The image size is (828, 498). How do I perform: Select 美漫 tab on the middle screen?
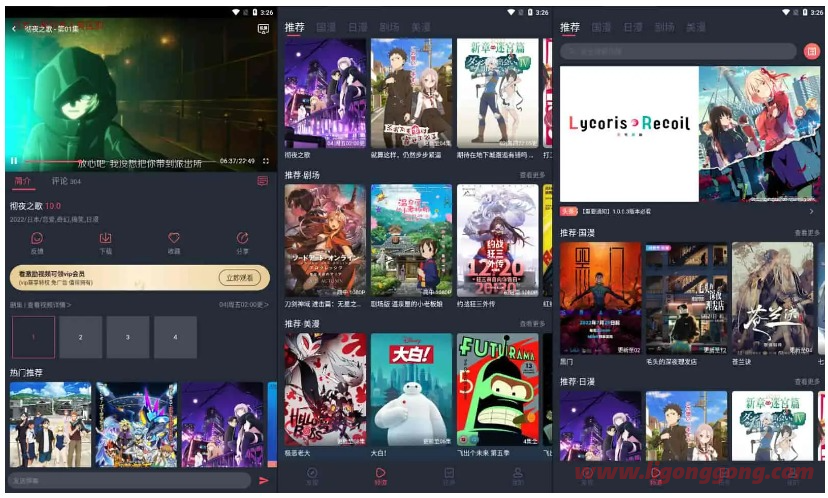(x=421, y=27)
